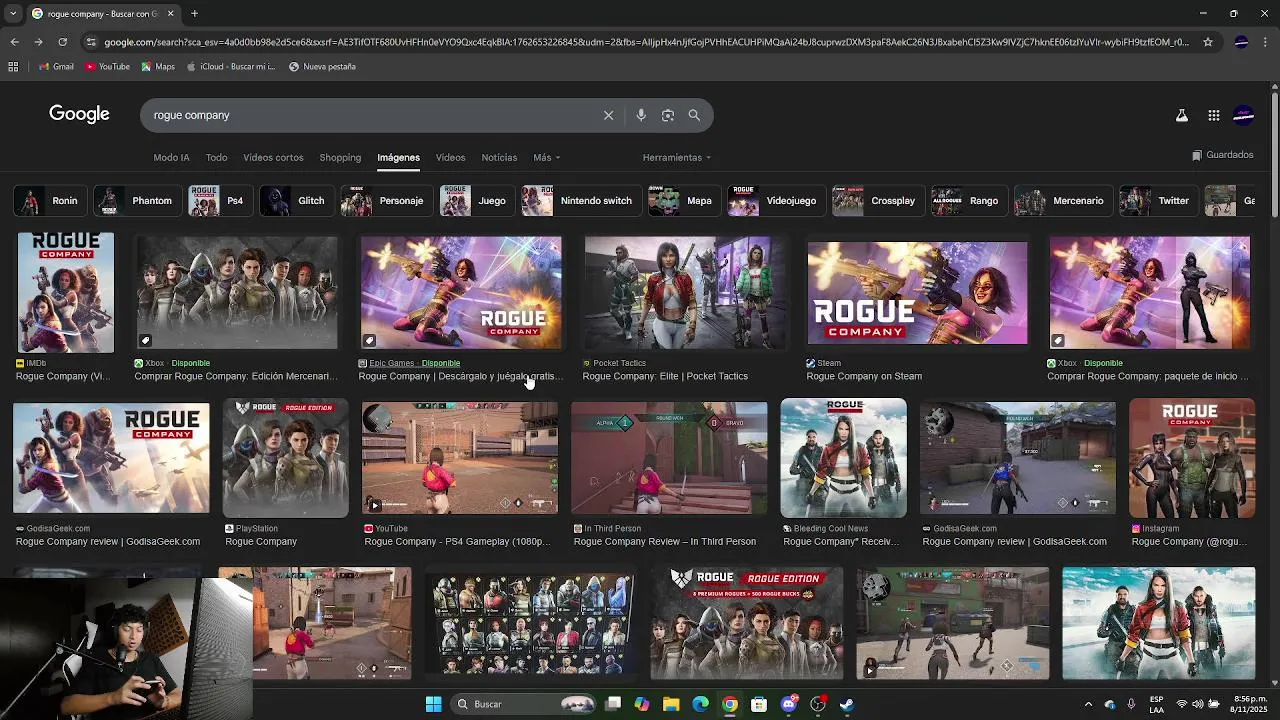
Task: Switch to Modo IA tab
Action: point(171,157)
